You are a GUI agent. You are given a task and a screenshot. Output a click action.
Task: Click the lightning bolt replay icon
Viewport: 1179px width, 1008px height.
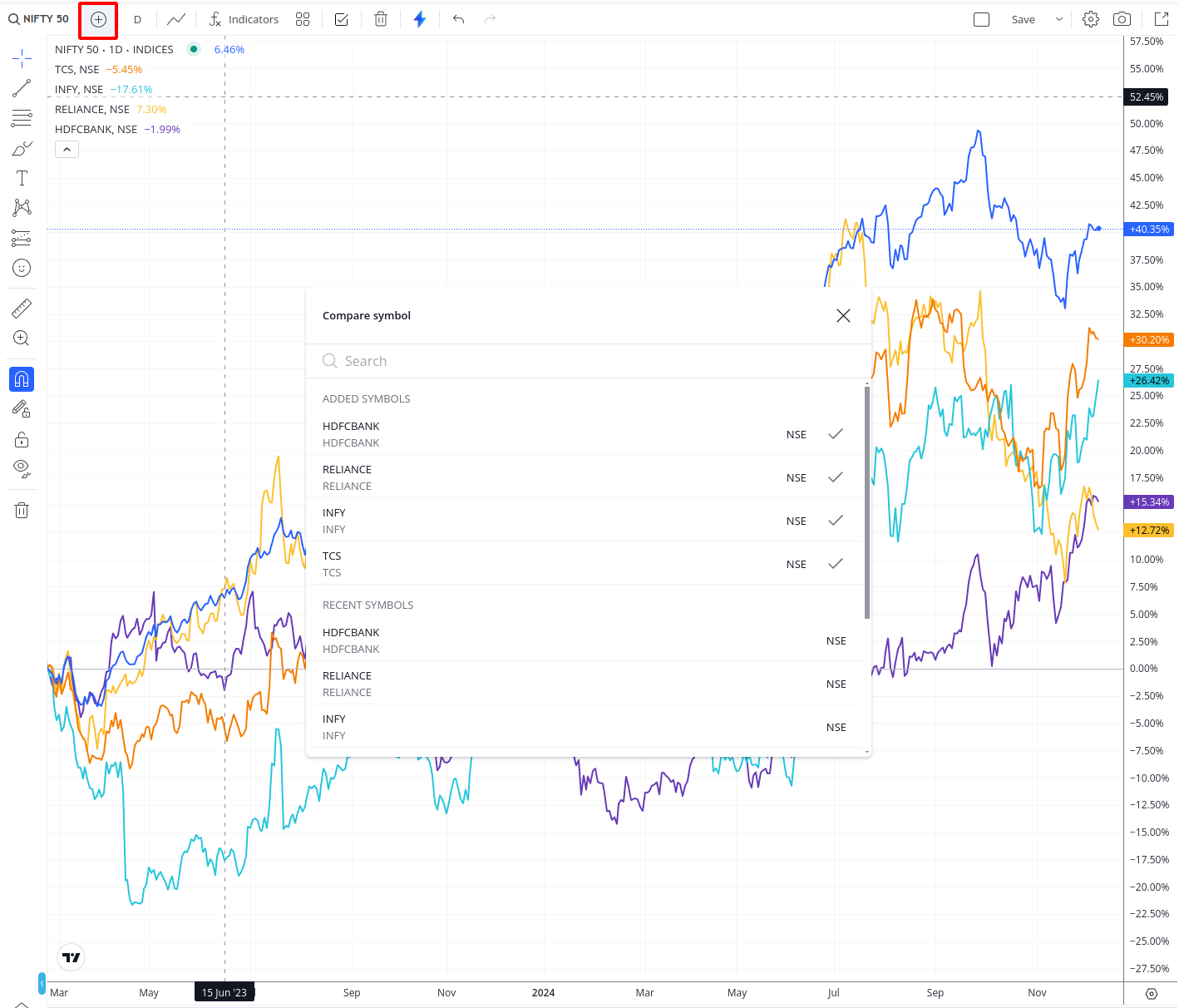coord(420,19)
